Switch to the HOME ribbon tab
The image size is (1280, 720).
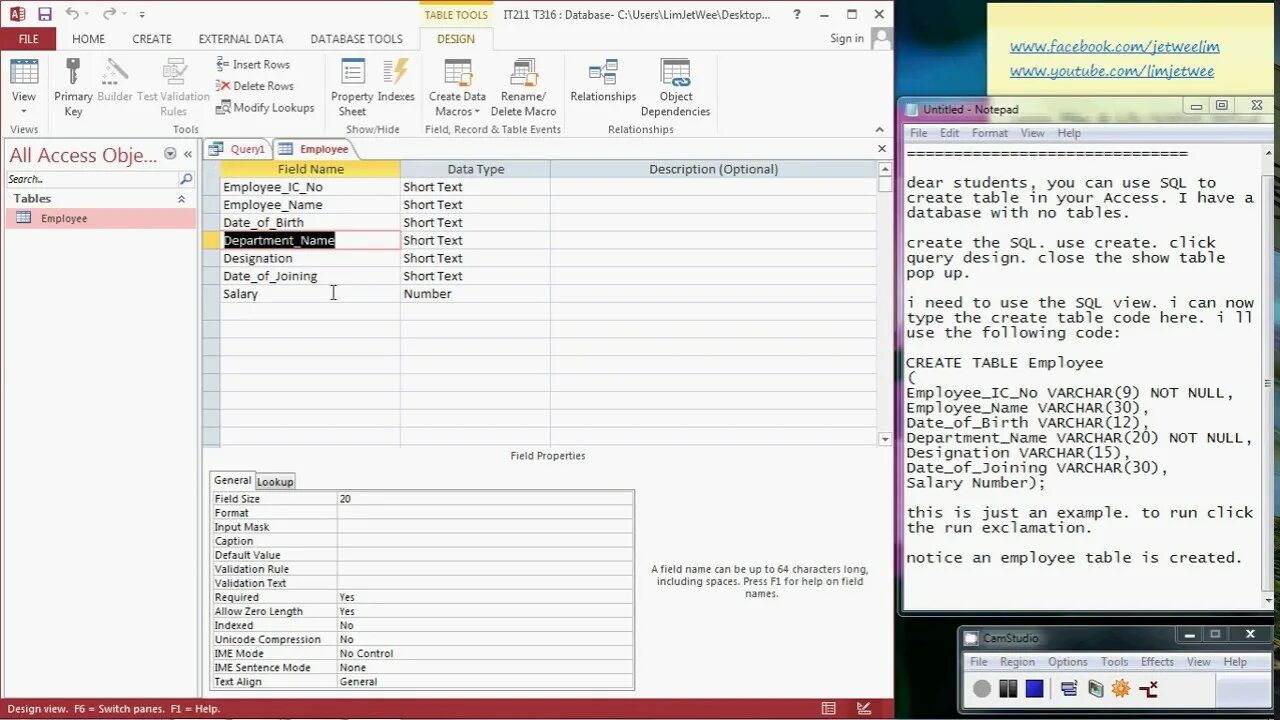click(88, 39)
